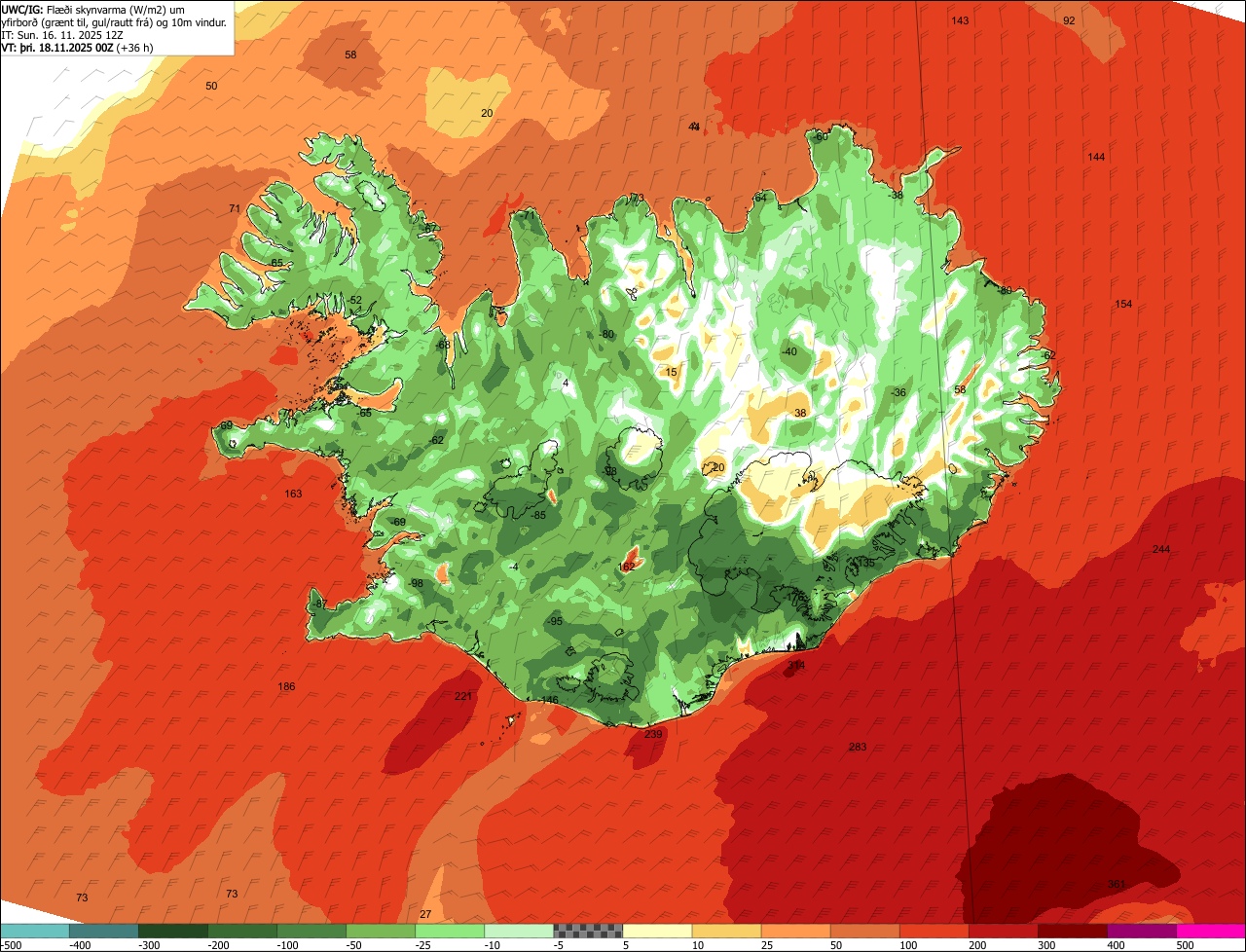Click the -200 to -100 green legend swatch

(242, 931)
